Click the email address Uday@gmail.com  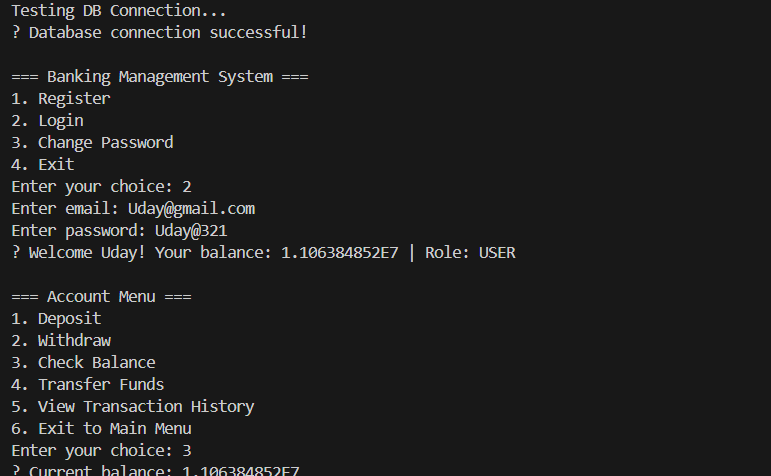tap(190, 209)
